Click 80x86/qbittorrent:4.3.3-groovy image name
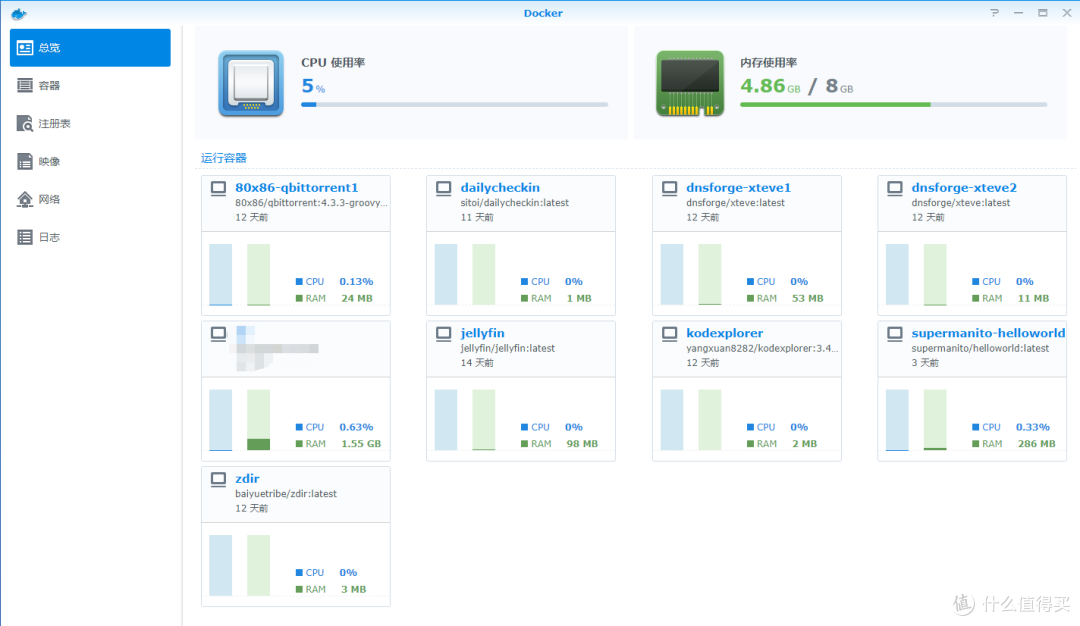The image size is (1080, 626). point(311,202)
